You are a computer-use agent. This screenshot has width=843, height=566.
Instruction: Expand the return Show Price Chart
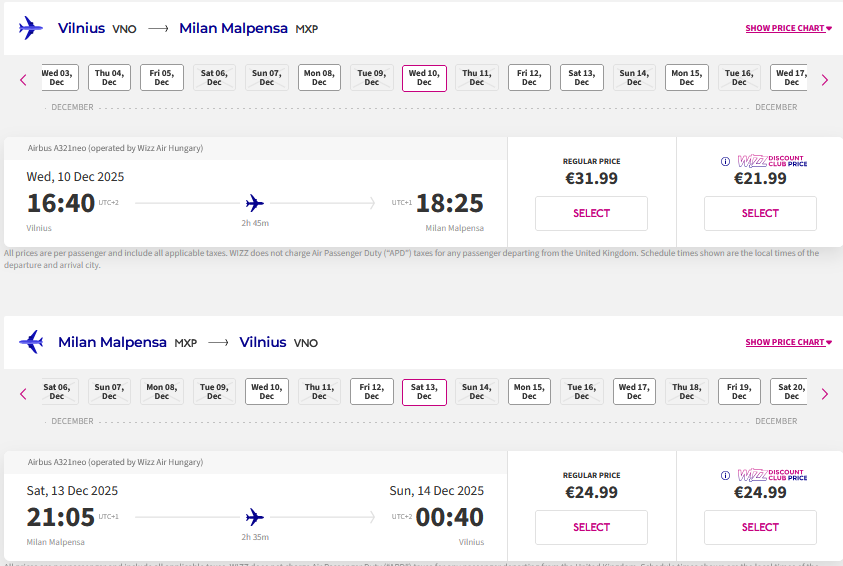coord(788,342)
